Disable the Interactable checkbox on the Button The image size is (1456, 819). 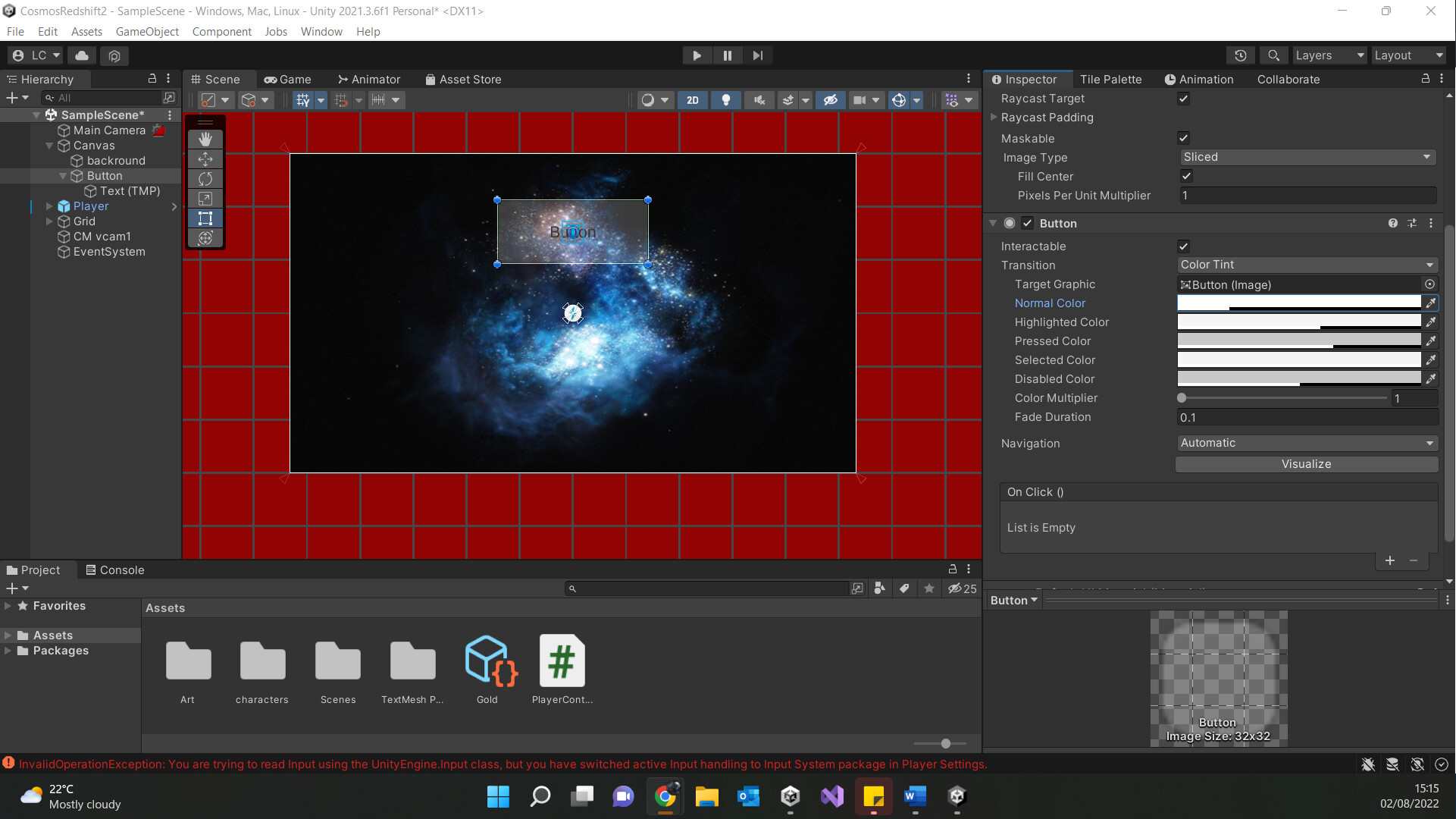[1182, 246]
